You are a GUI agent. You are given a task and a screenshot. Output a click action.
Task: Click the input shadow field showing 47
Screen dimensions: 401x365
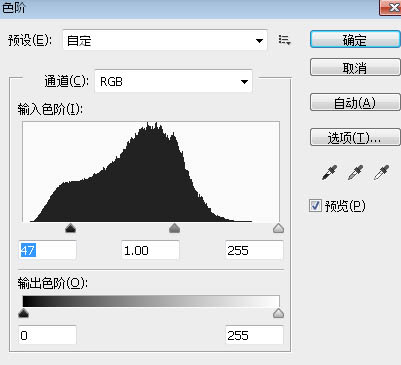pos(47,250)
